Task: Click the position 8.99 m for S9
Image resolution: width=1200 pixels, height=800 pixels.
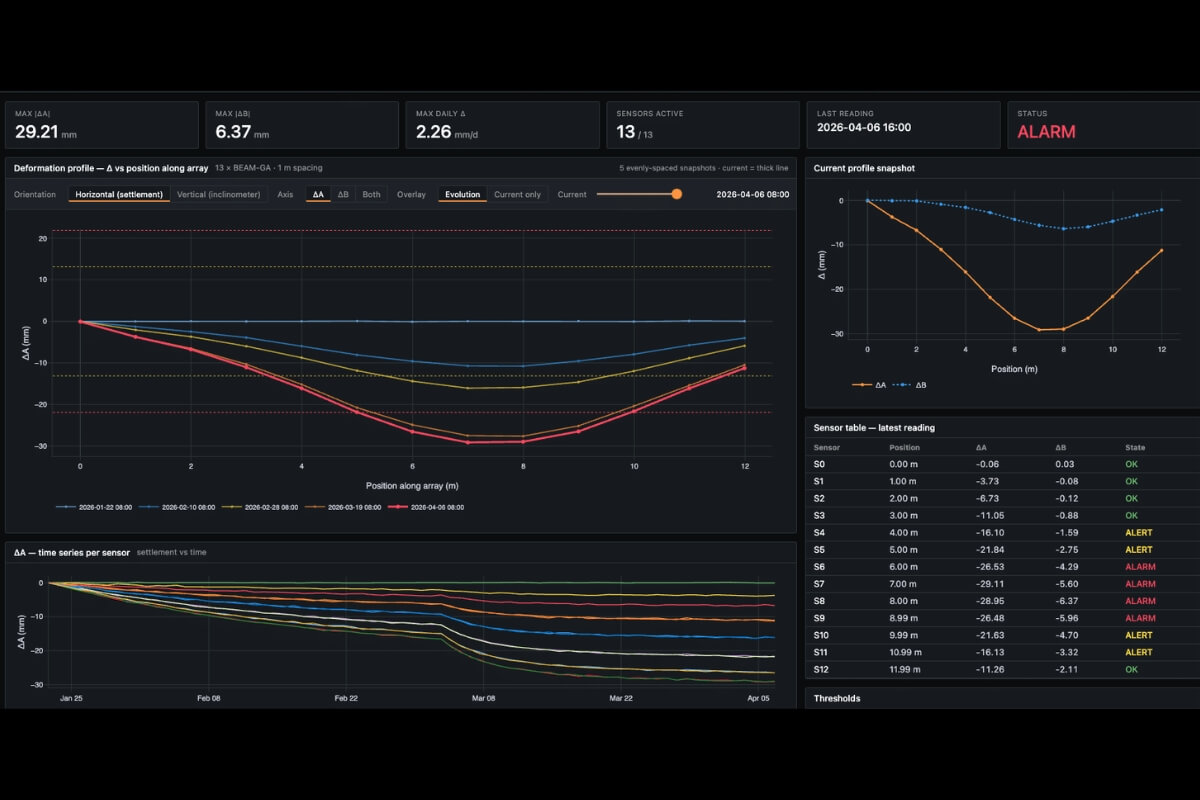Action: click(903, 618)
